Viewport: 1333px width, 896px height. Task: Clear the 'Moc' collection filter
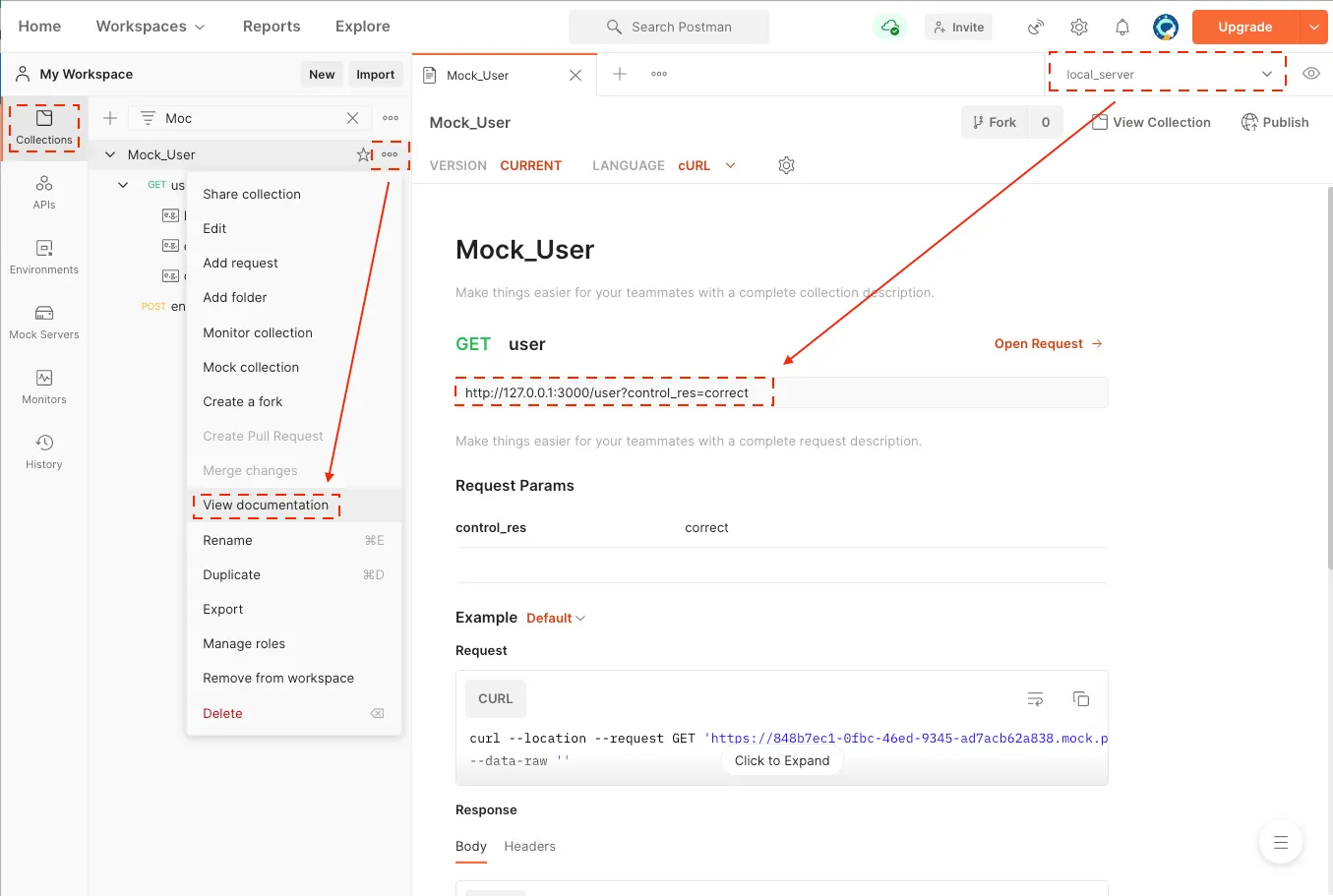[352, 118]
